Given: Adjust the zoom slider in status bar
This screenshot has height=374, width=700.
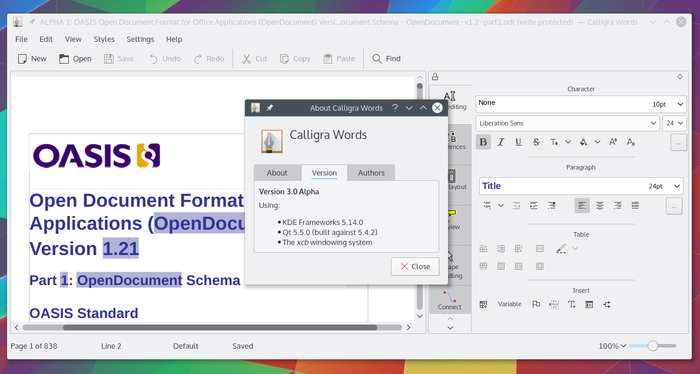Looking at the screenshot, I should [x=653, y=346].
